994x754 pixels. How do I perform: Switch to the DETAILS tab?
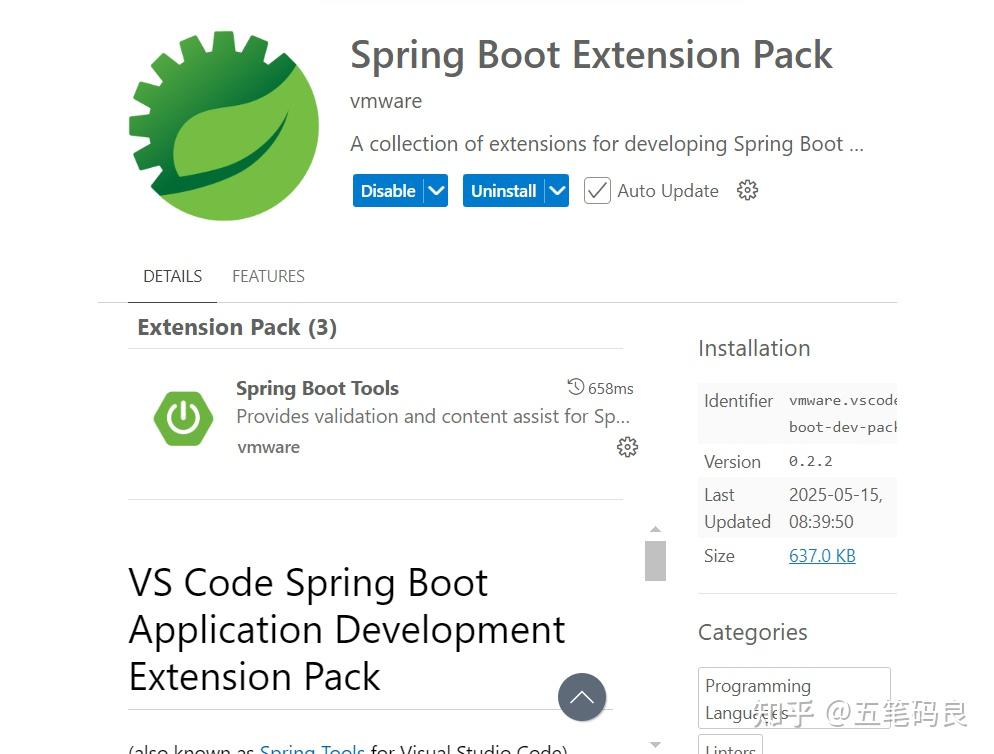172,276
